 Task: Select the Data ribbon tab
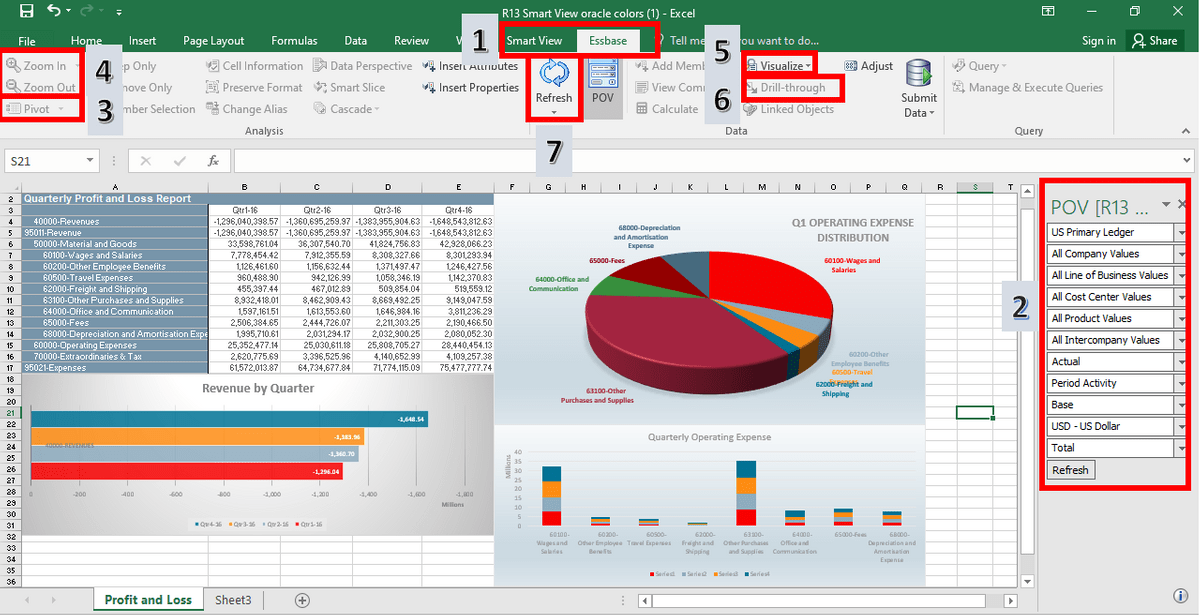pyautogui.click(x=356, y=41)
